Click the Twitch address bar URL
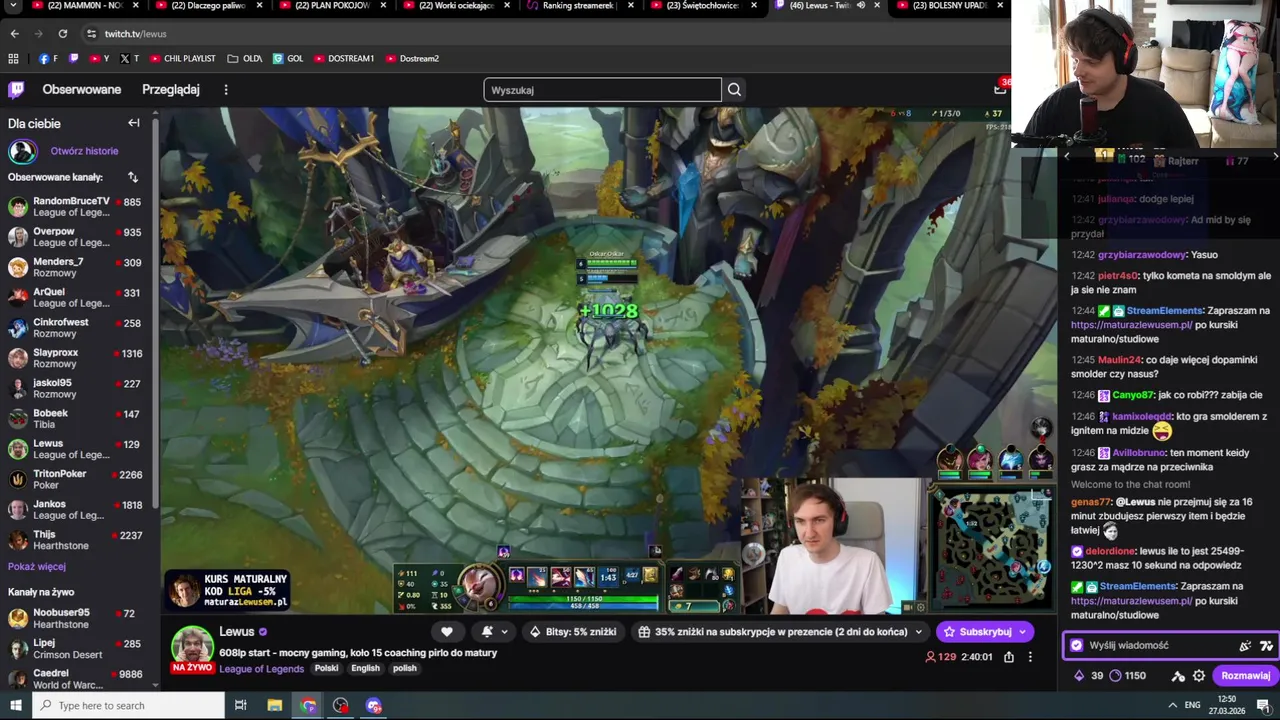This screenshot has width=1280, height=720. (135, 34)
